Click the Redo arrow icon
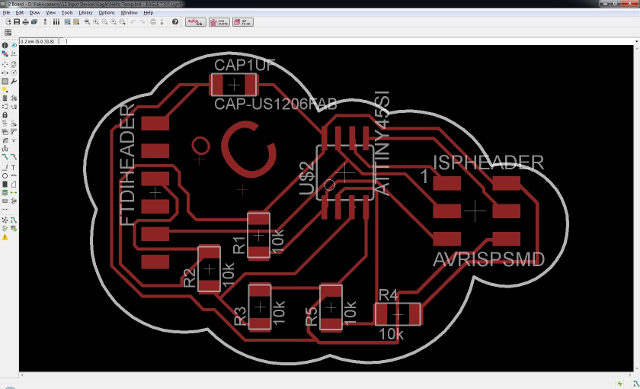Screen dimensions: 640x389 coord(142,22)
